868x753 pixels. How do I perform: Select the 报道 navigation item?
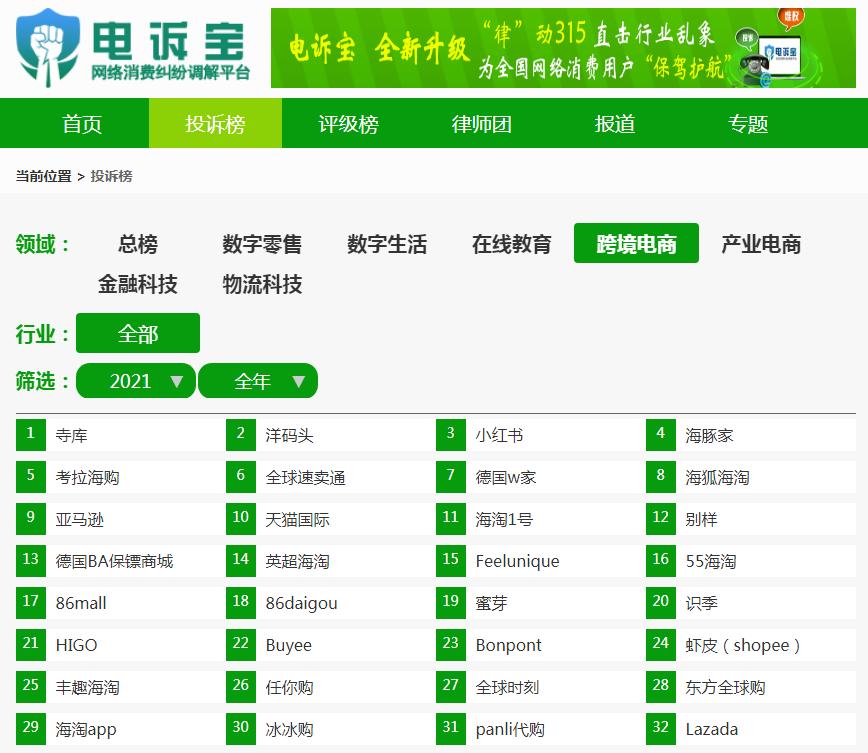(613, 122)
